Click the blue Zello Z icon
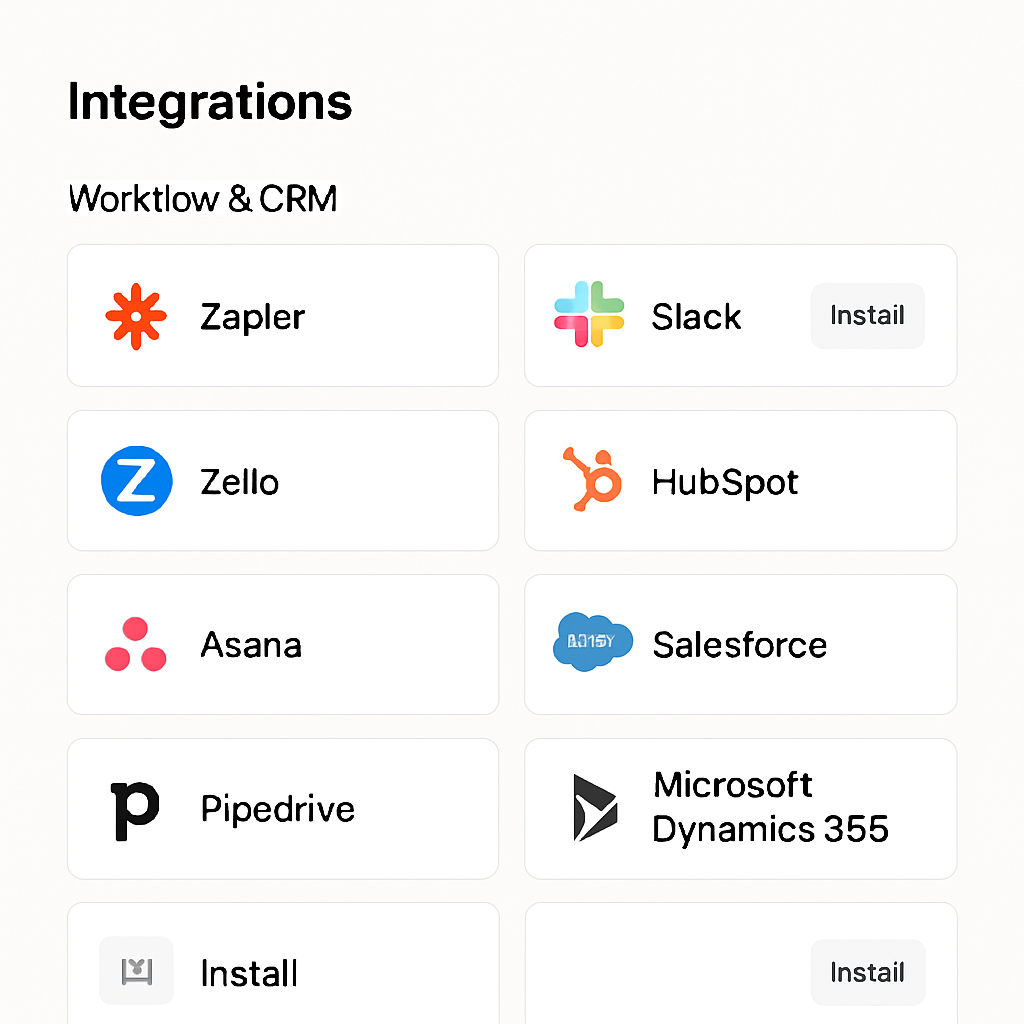1024x1024 pixels. [135, 480]
